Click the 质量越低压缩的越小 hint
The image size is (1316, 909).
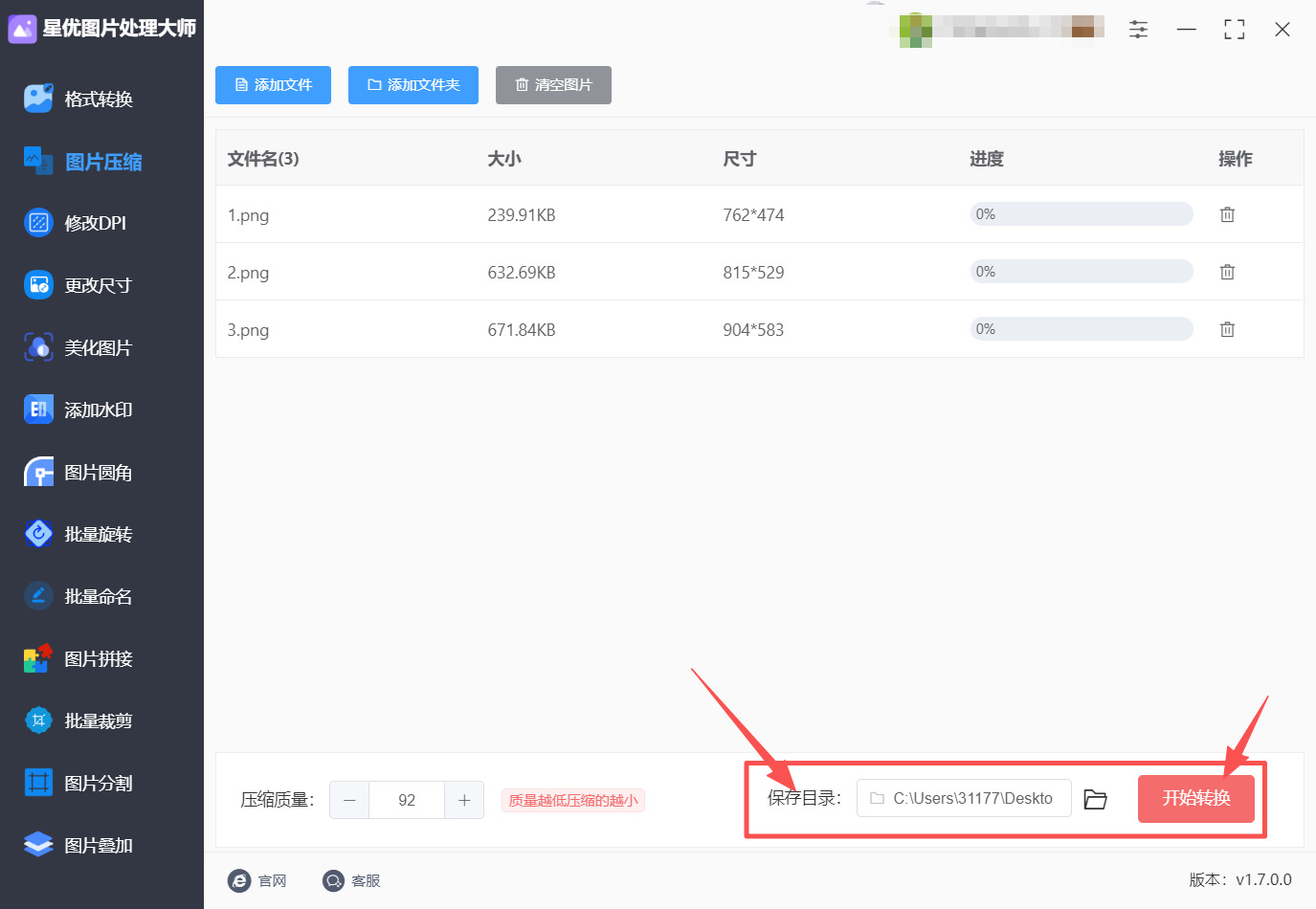pyautogui.click(x=573, y=800)
